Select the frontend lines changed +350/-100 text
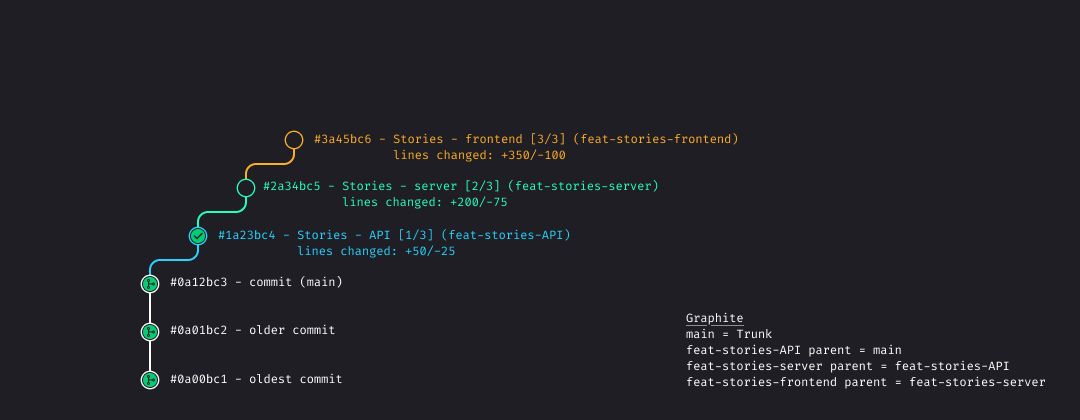Image resolution: width=1080 pixels, height=420 pixels. 479,156
